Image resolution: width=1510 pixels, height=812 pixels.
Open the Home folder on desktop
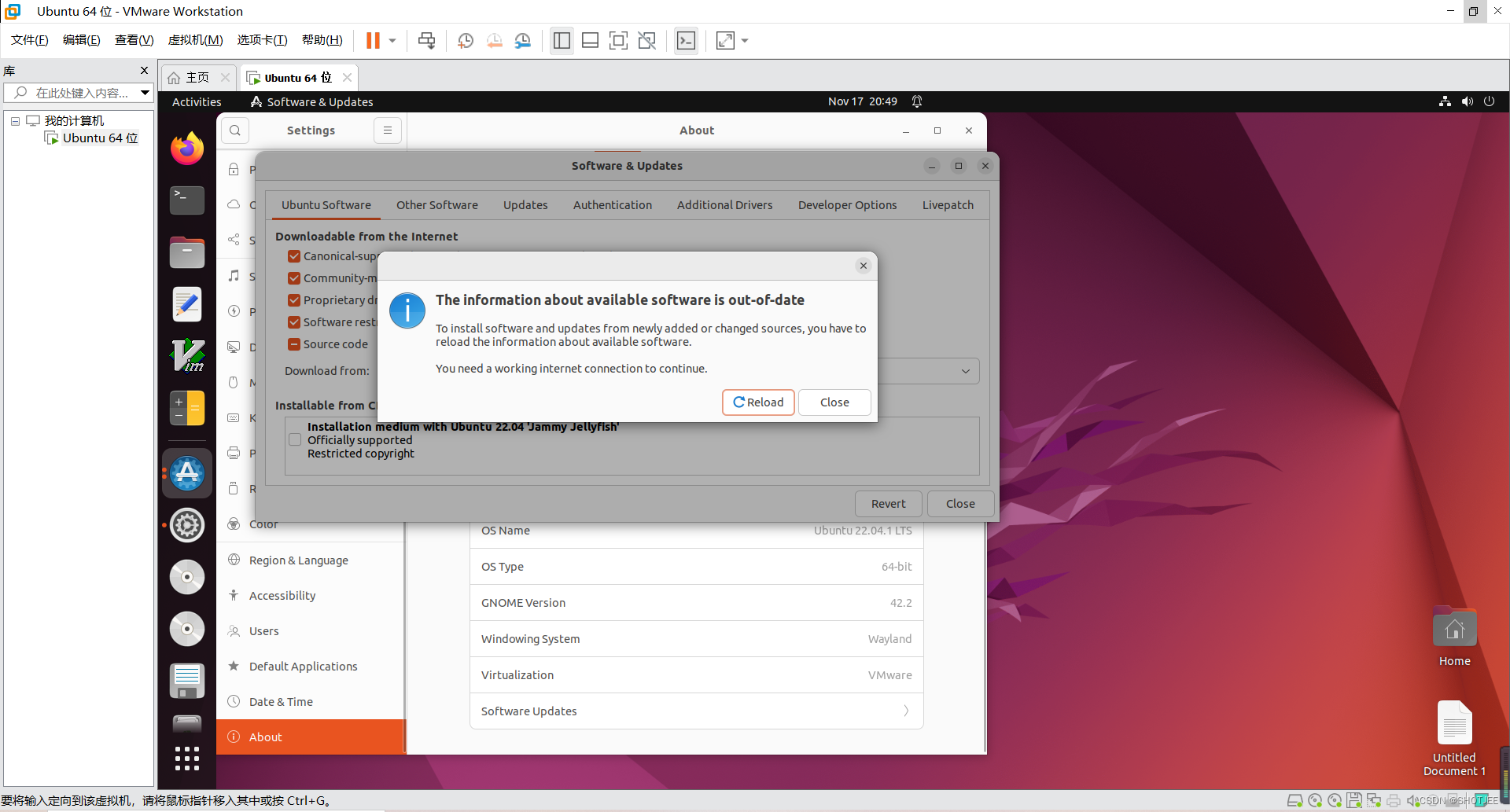tap(1454, 637)
